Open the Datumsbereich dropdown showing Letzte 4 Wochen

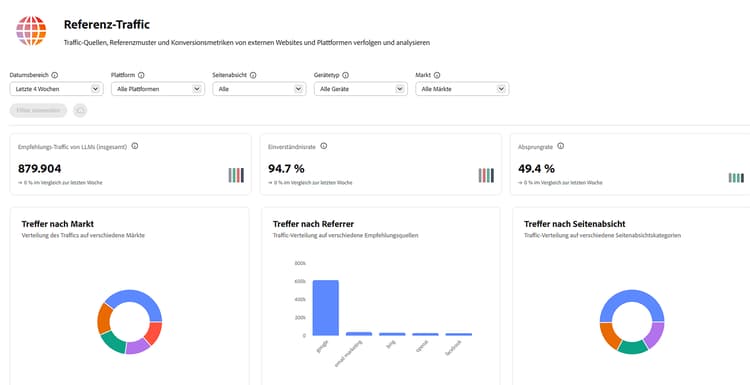pos(56,89)
